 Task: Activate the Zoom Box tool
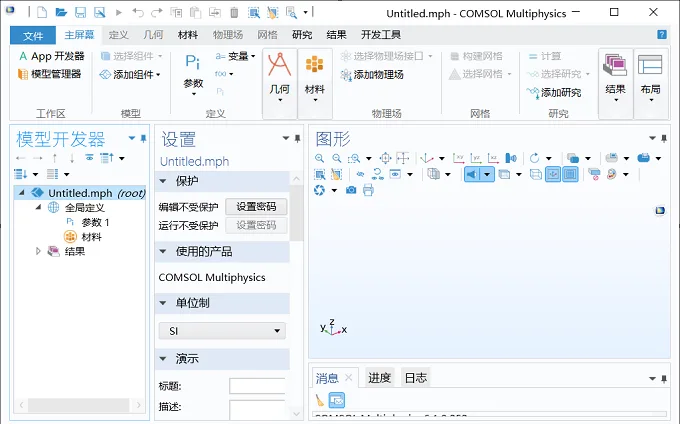(x=354, y=158)
